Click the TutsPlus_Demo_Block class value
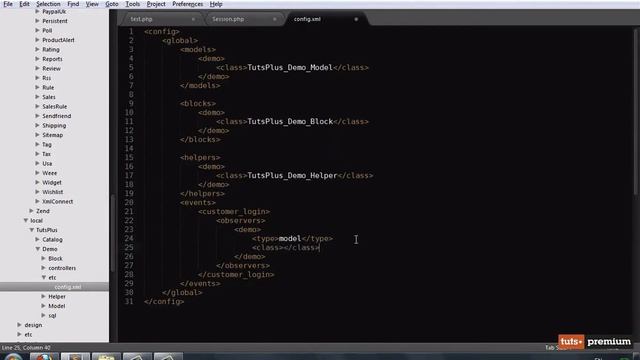Image resolution: width=640 pixels, height=360 pixels. tap(290, 121)
